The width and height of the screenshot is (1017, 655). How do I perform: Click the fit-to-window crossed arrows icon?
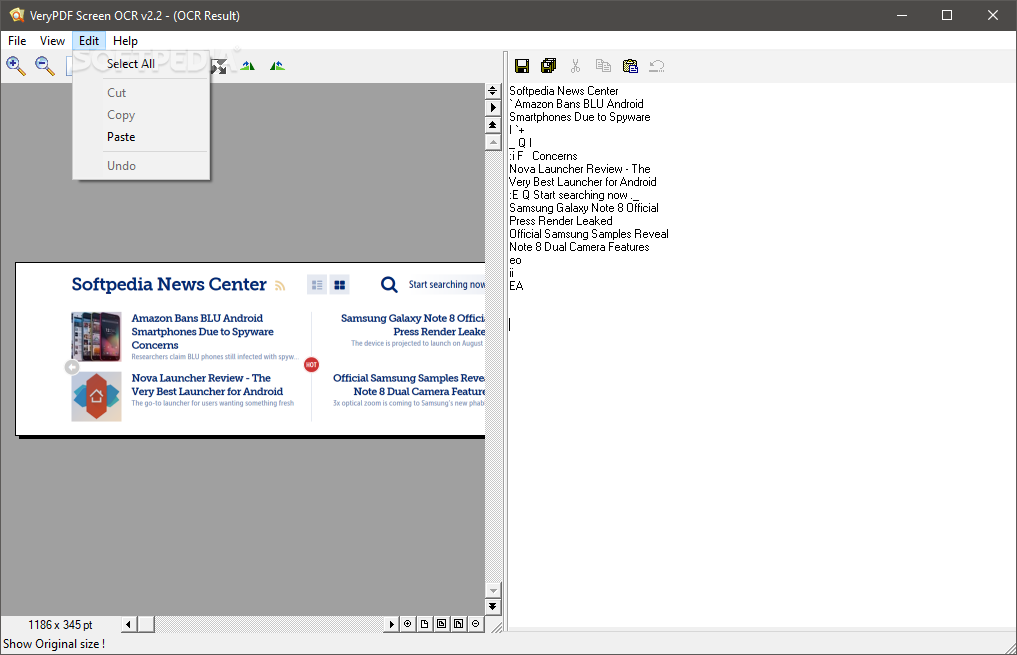tap(220, 66)
